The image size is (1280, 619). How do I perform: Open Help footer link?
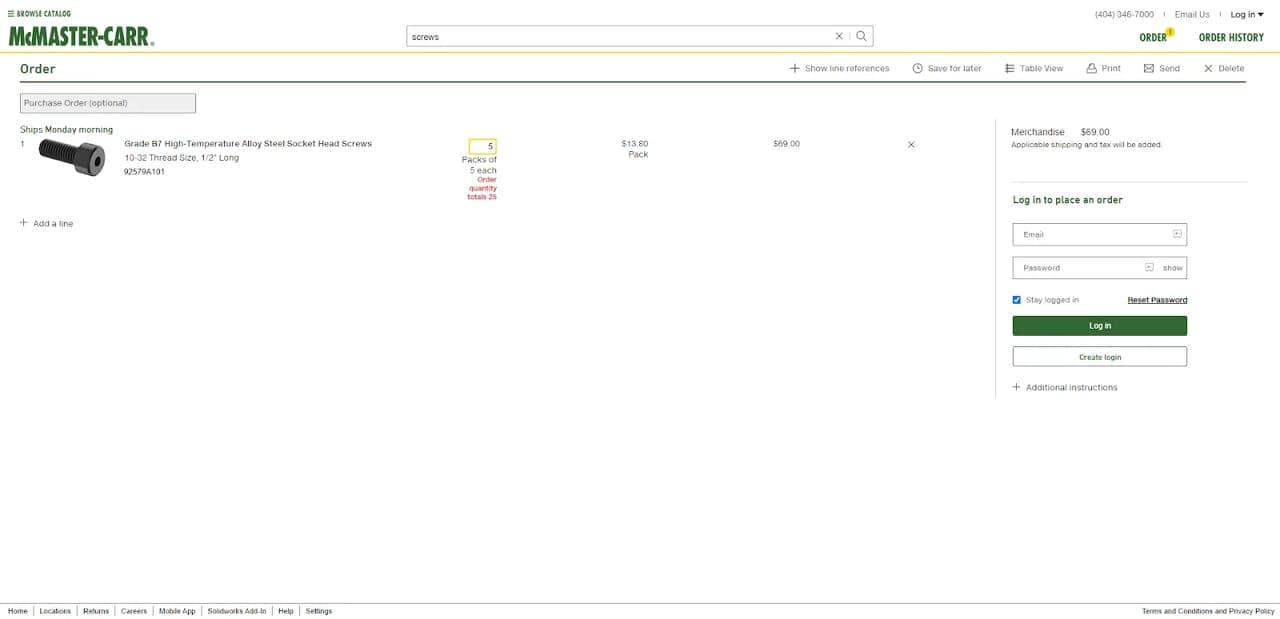point(286,611)
